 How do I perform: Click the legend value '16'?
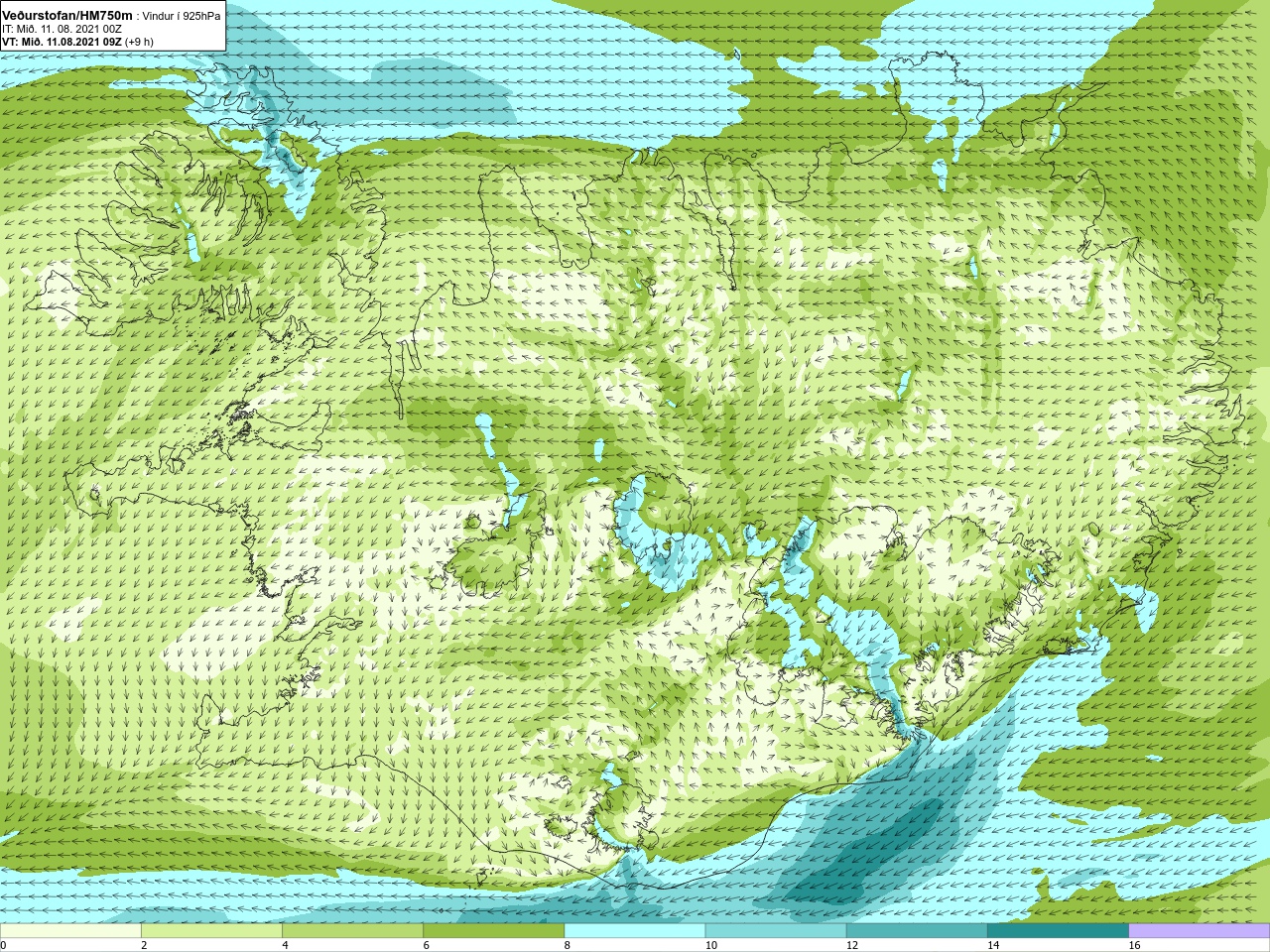[x=1134, y=945]
